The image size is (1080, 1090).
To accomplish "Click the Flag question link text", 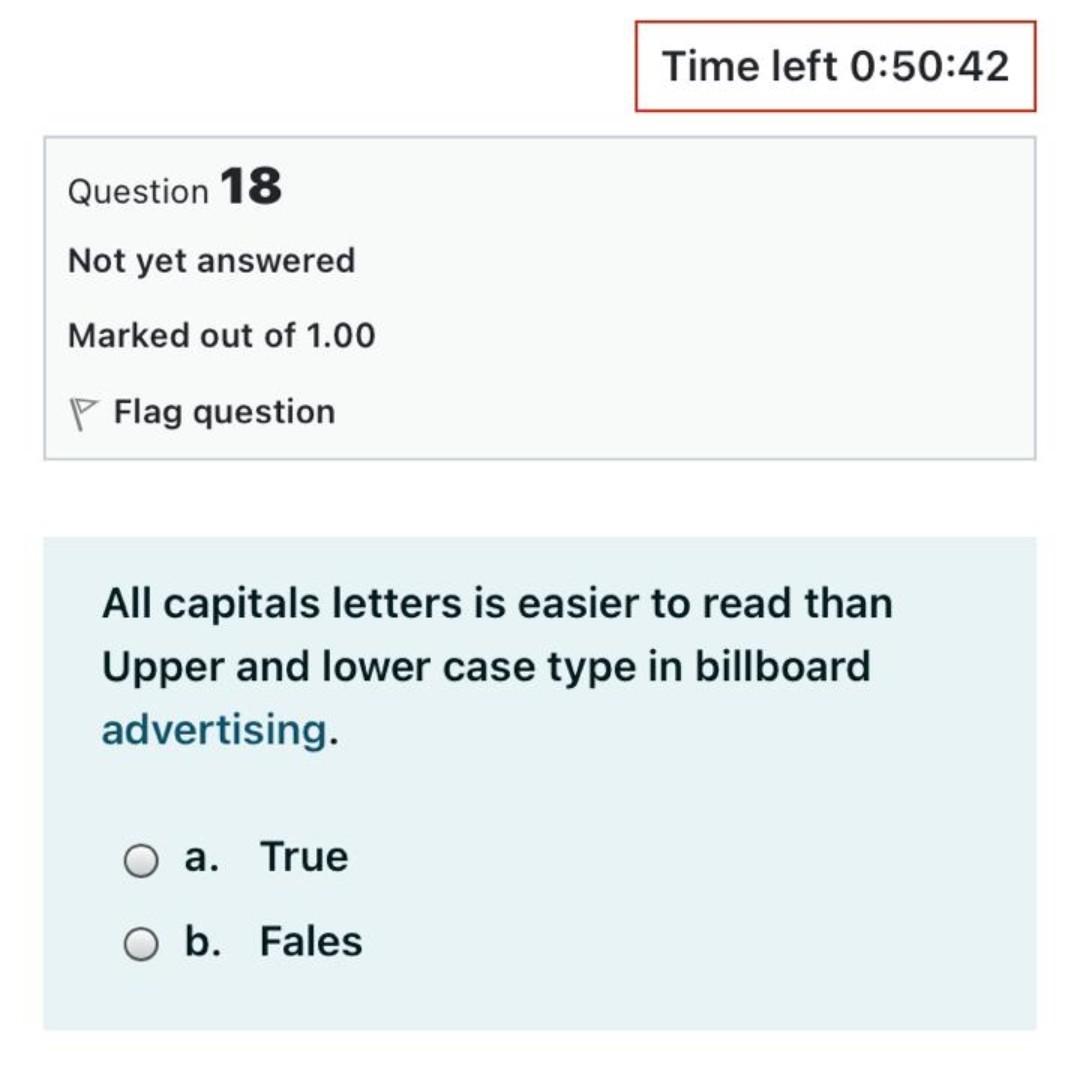I will click(x=224, y=411).
